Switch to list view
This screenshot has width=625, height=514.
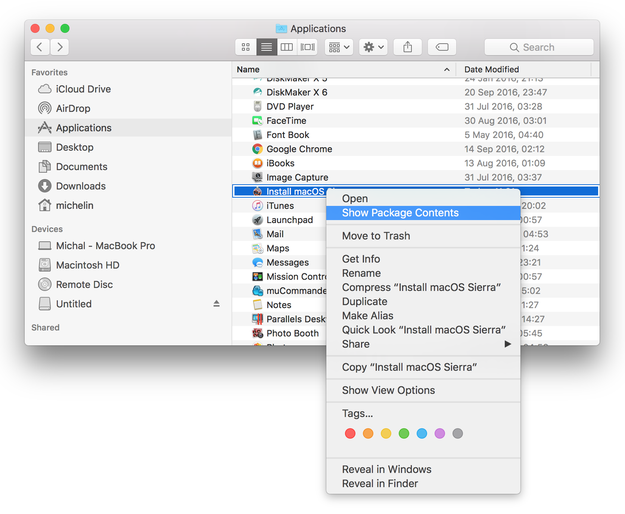tap(266, 47)
